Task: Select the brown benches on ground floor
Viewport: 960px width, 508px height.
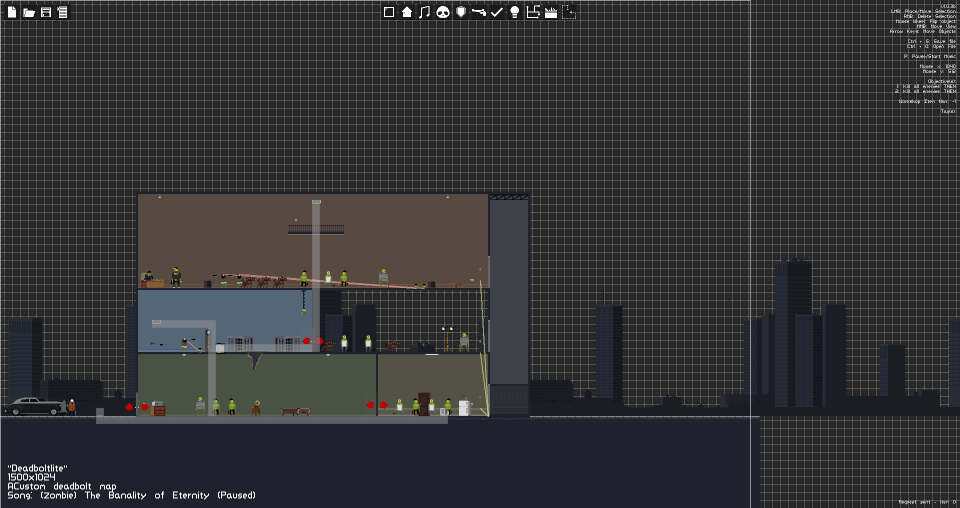Action: (296, 411)
